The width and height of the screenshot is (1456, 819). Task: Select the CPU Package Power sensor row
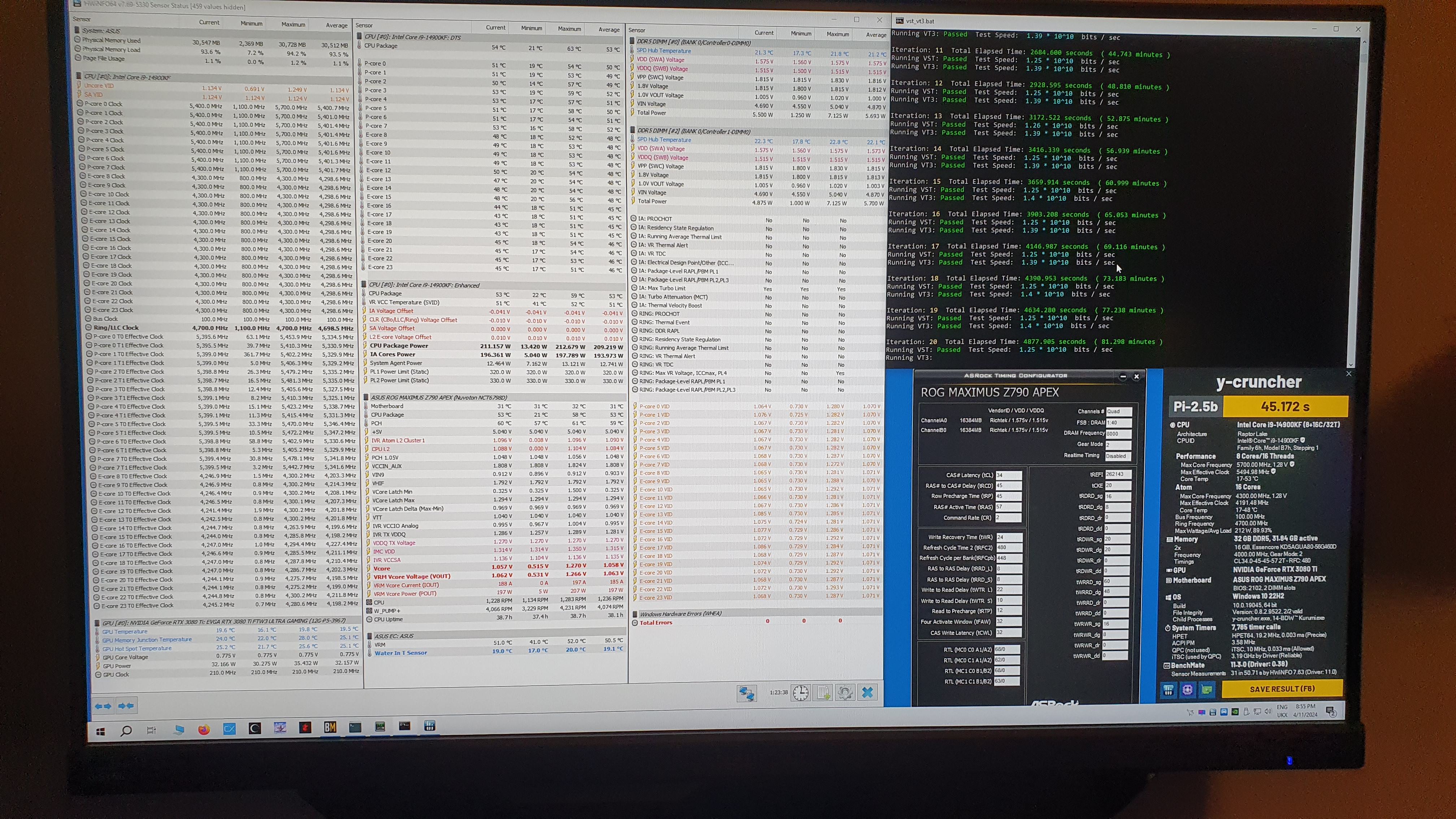pyautogui.click(x=496, y=346)
